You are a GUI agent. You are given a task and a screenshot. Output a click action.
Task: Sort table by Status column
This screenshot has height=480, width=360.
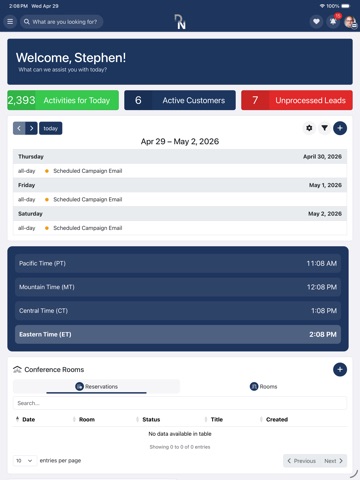[151, 420]
